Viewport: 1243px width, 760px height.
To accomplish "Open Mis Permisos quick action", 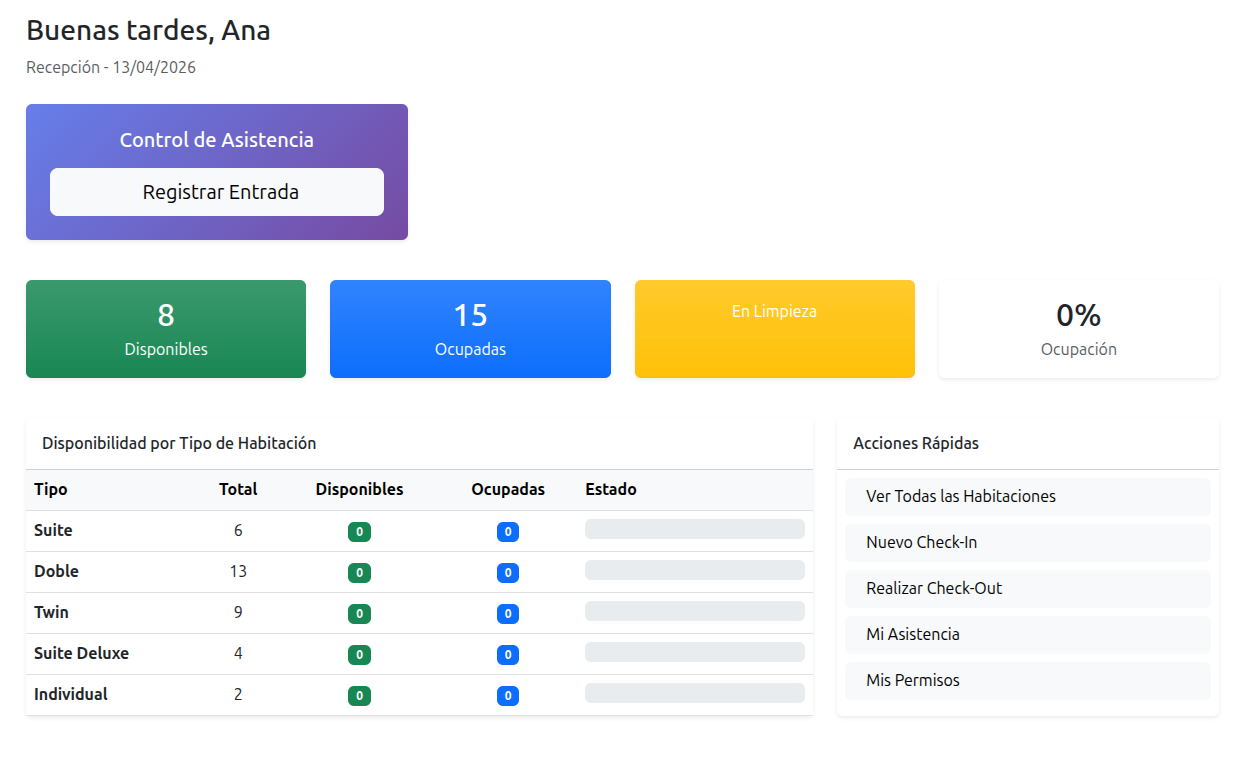I will [1027, 681].
